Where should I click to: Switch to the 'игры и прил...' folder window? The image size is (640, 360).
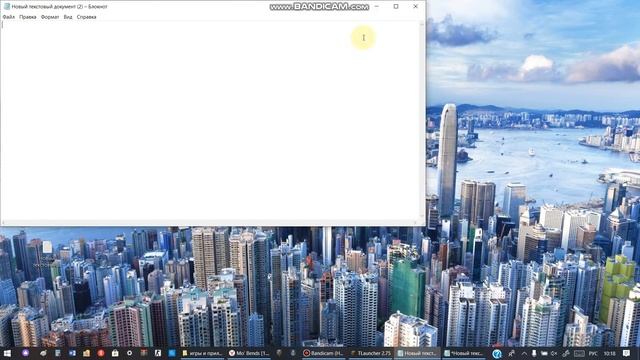pos(202,353)
